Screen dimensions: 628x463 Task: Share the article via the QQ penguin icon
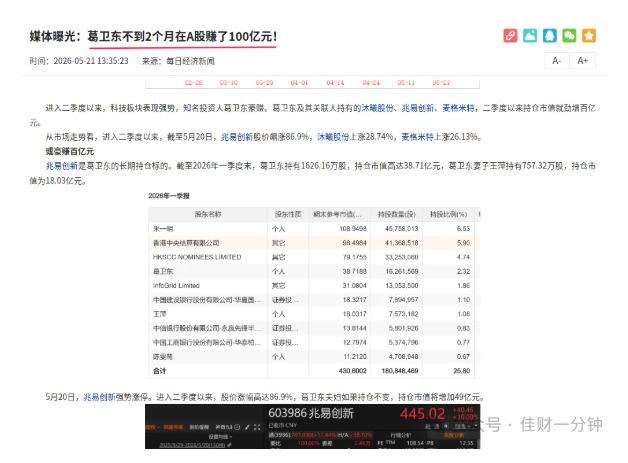tap(550, 36)
